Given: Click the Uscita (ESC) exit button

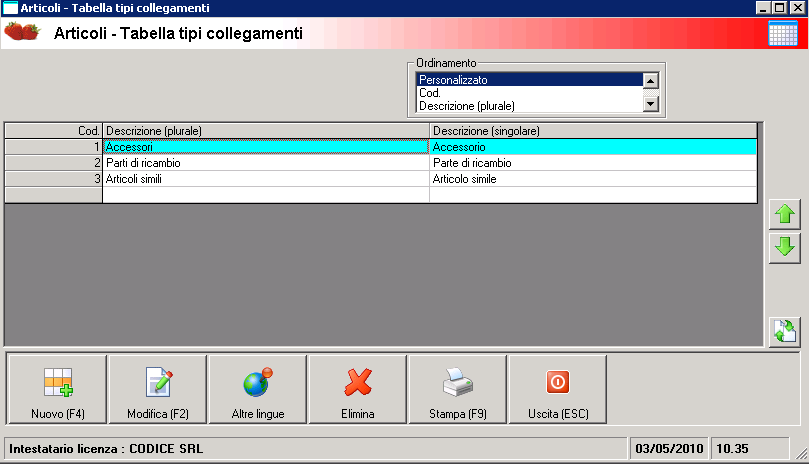Looking at the screenshot, I should click(x=558, y=390).
